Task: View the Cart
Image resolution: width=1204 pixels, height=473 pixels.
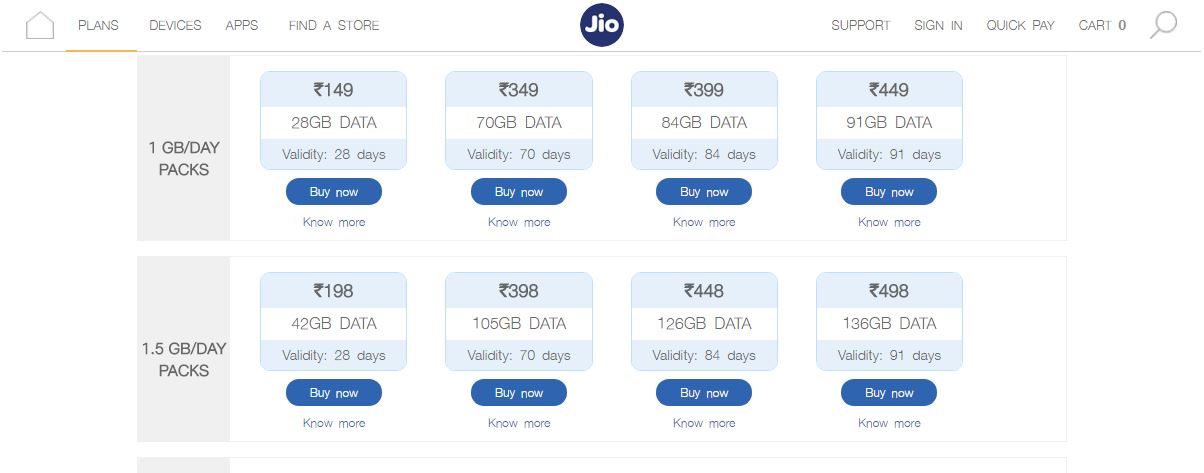Action: (x=1102, y=25)
